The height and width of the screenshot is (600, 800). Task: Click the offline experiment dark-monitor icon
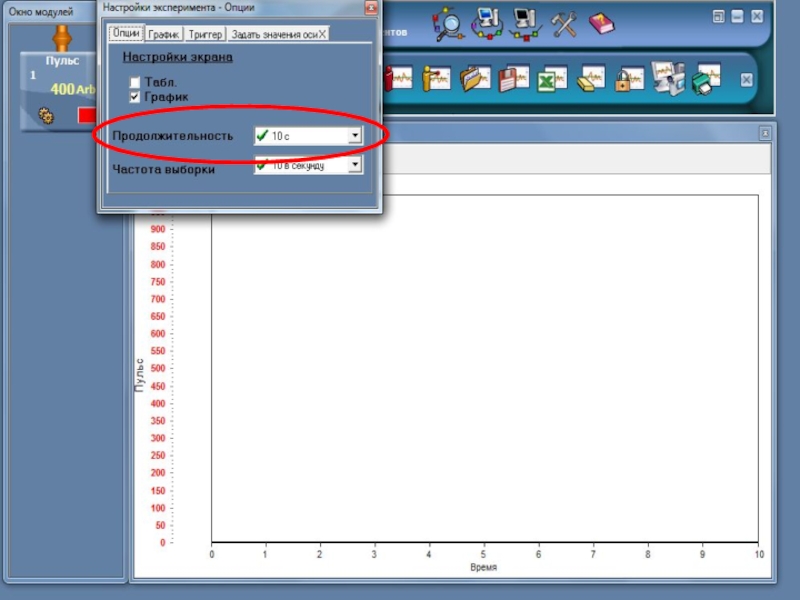(526, 24)
